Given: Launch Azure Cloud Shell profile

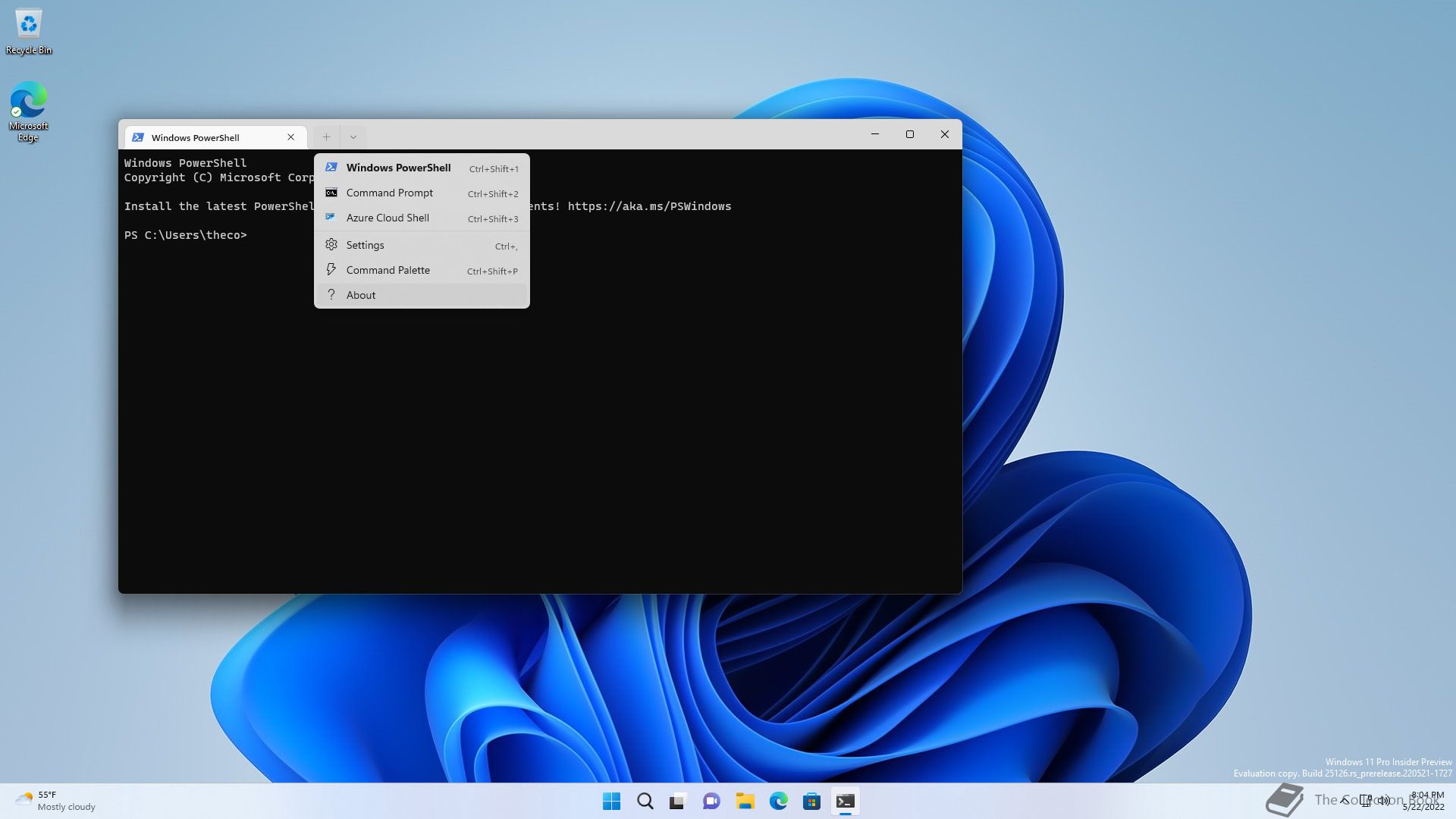Looking at the screenshot, I should [x=422, y=218].
